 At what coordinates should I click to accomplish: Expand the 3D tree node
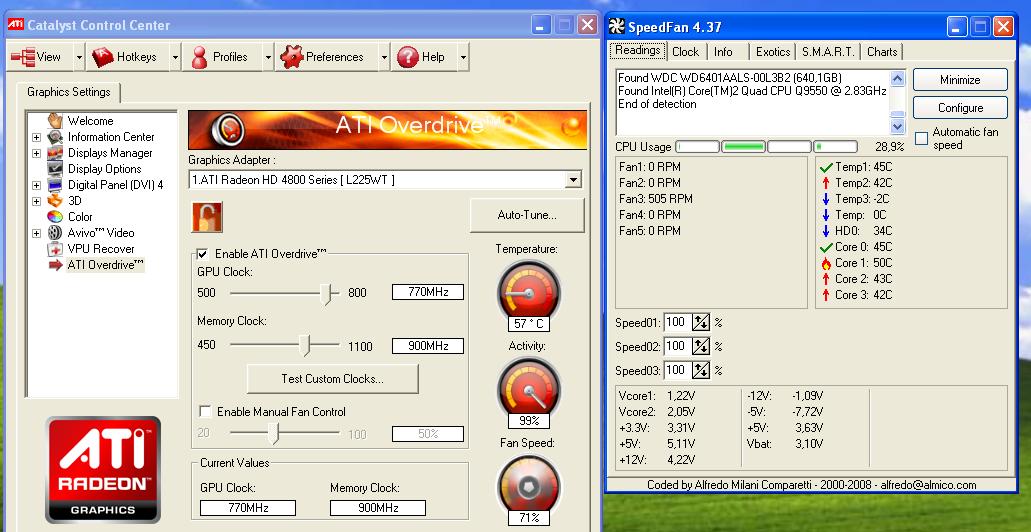36,201
